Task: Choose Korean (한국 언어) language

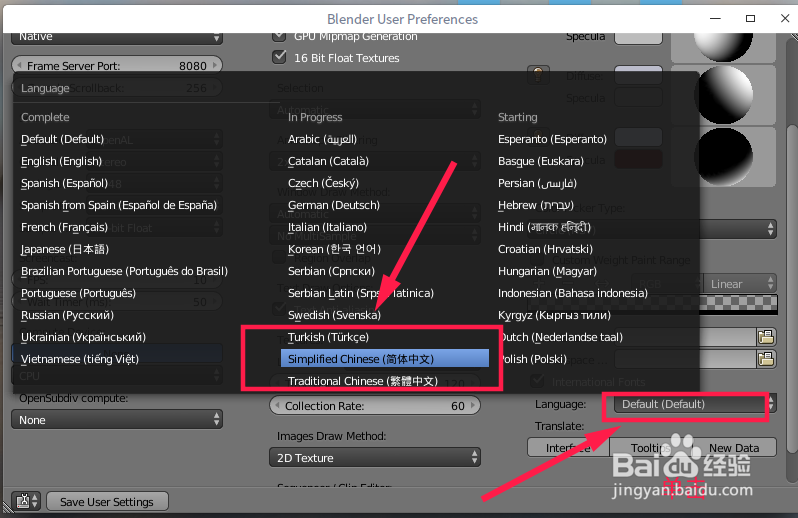Action: click(334, 249)
